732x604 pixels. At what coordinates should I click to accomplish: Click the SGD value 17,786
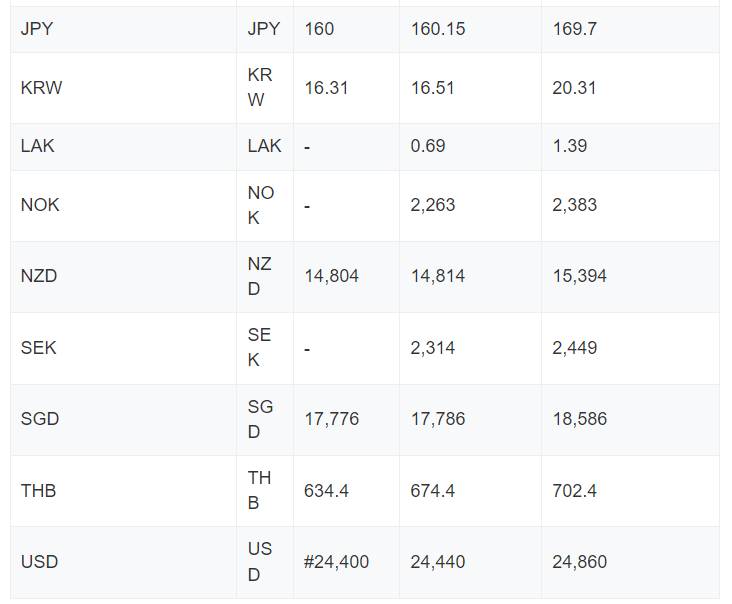pyautogui.click(x=438, y=419)
